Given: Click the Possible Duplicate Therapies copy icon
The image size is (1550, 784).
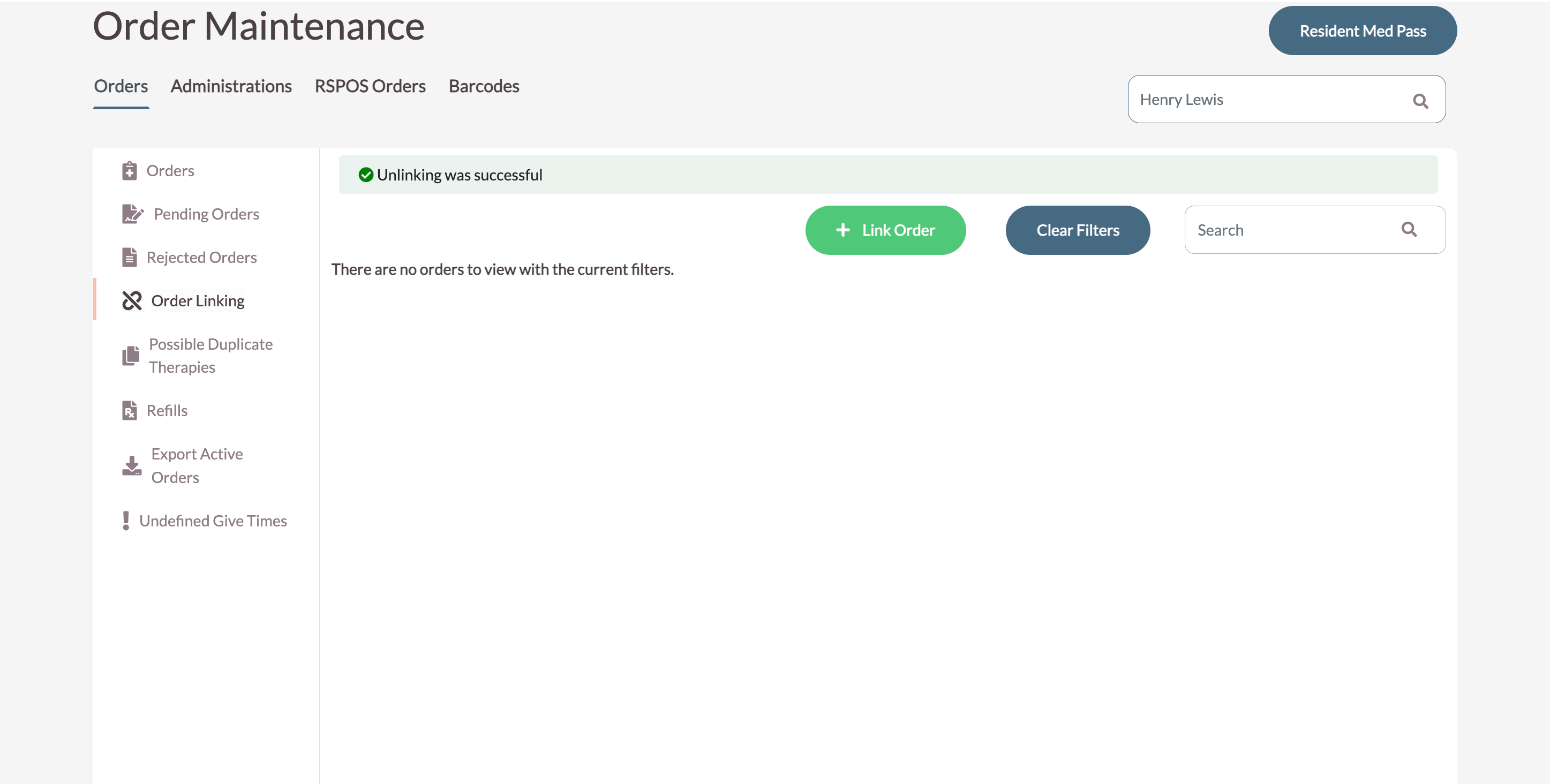Looking at the screenshot, I should coord(131,356).
